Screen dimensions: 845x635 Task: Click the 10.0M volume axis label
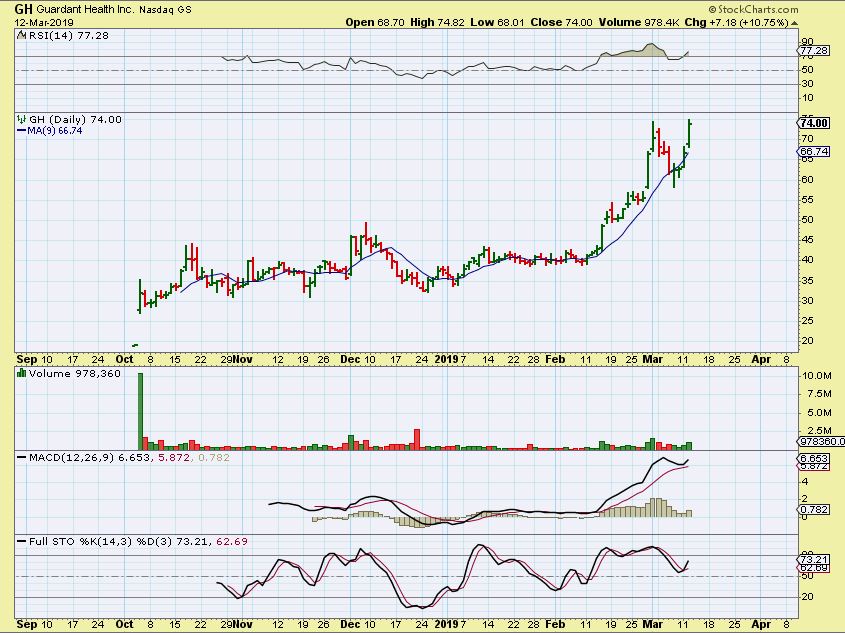(x=816, y=376)
